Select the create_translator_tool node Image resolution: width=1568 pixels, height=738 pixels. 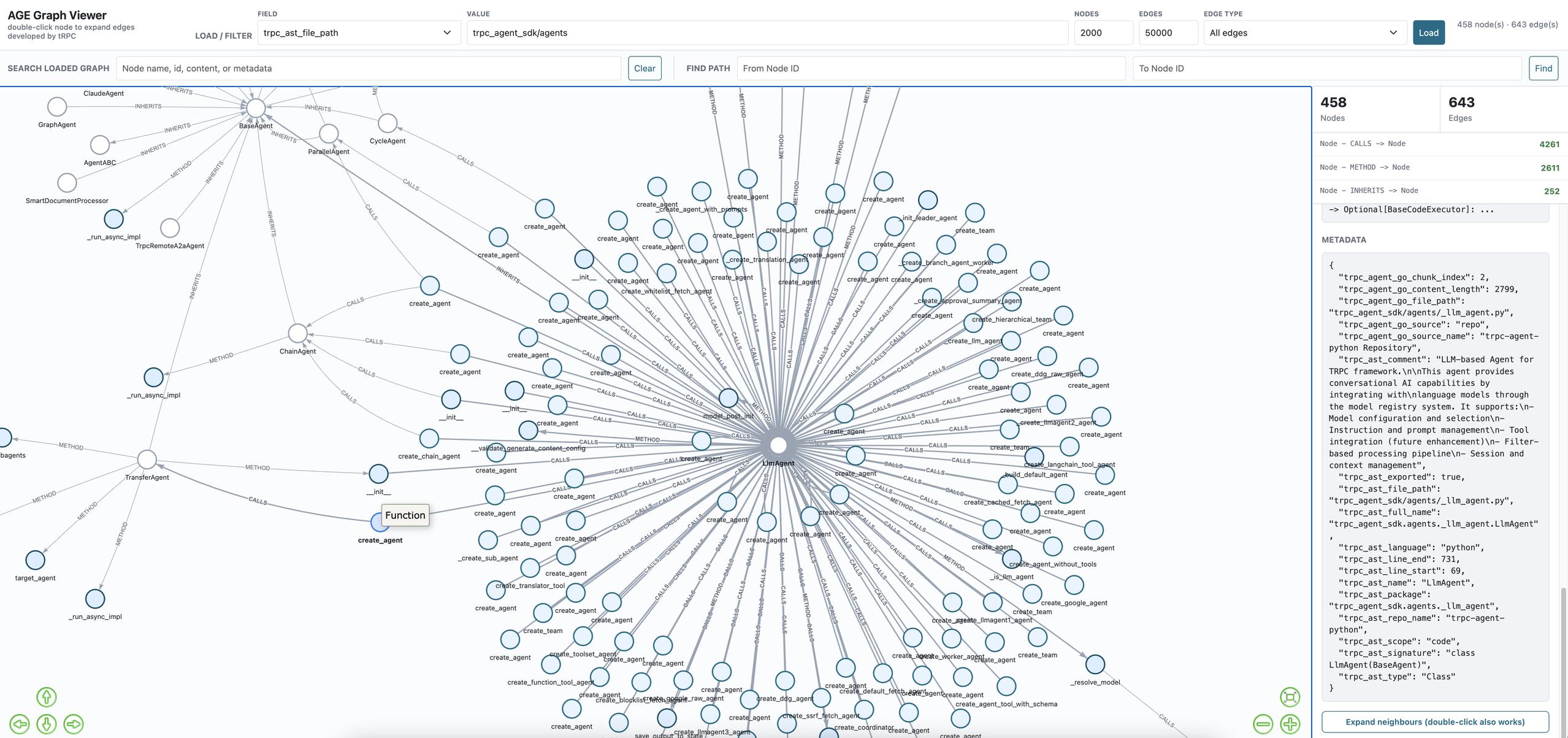[x=530, y=567]
